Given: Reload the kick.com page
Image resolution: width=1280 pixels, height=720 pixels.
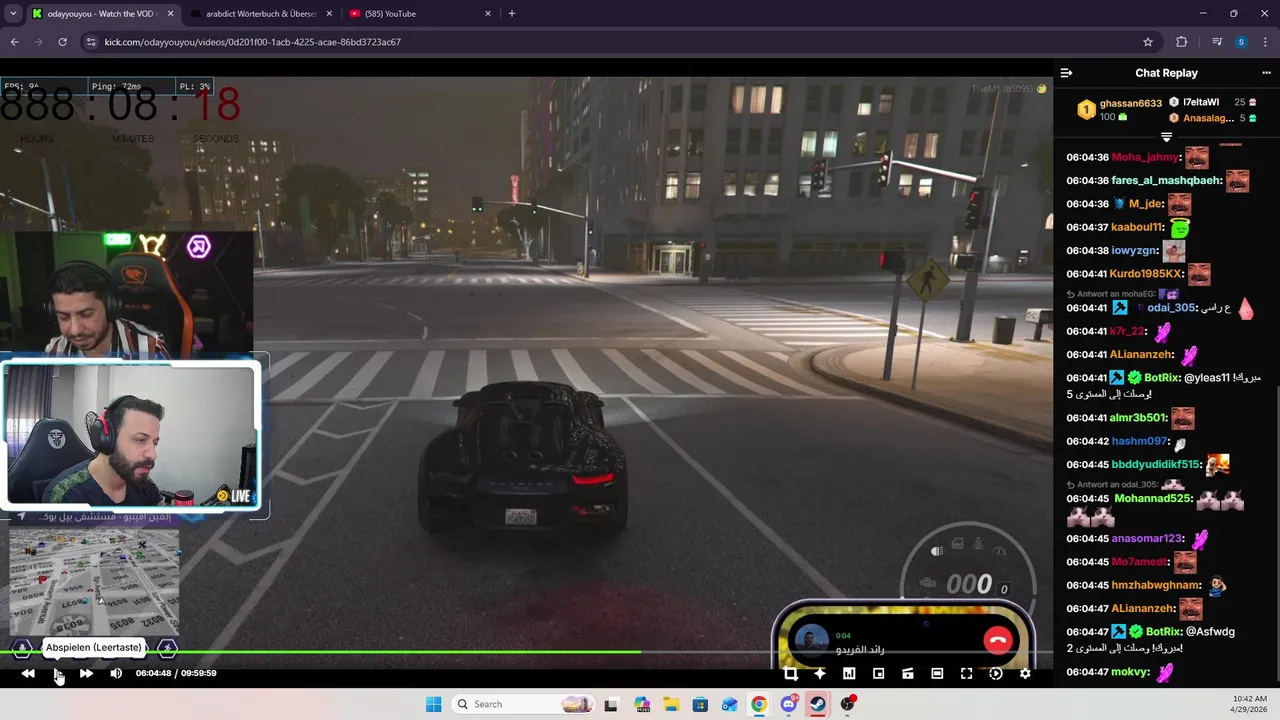Looking at the screenshot, I should (62, 42).
